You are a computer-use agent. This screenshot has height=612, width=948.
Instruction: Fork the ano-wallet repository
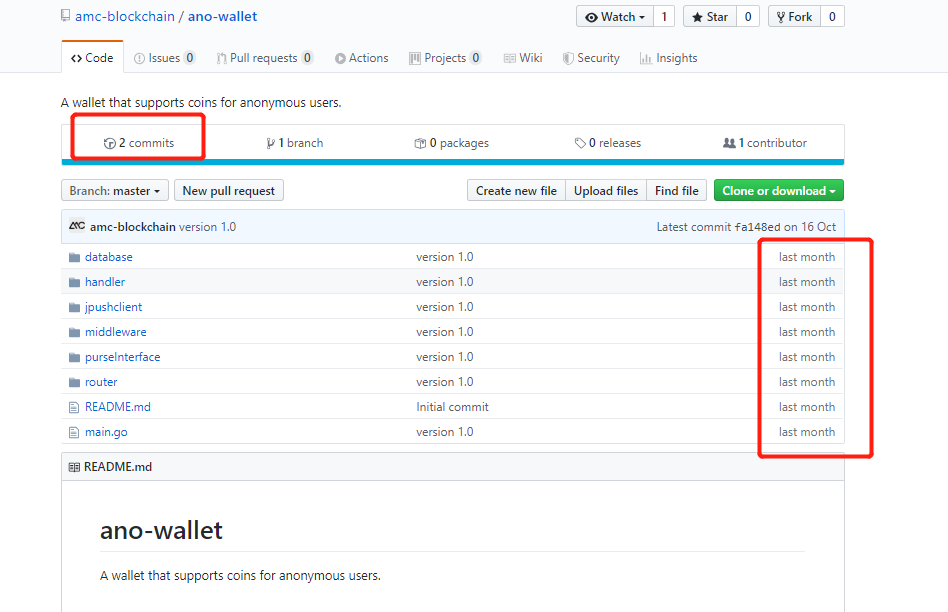pos(794,17)
